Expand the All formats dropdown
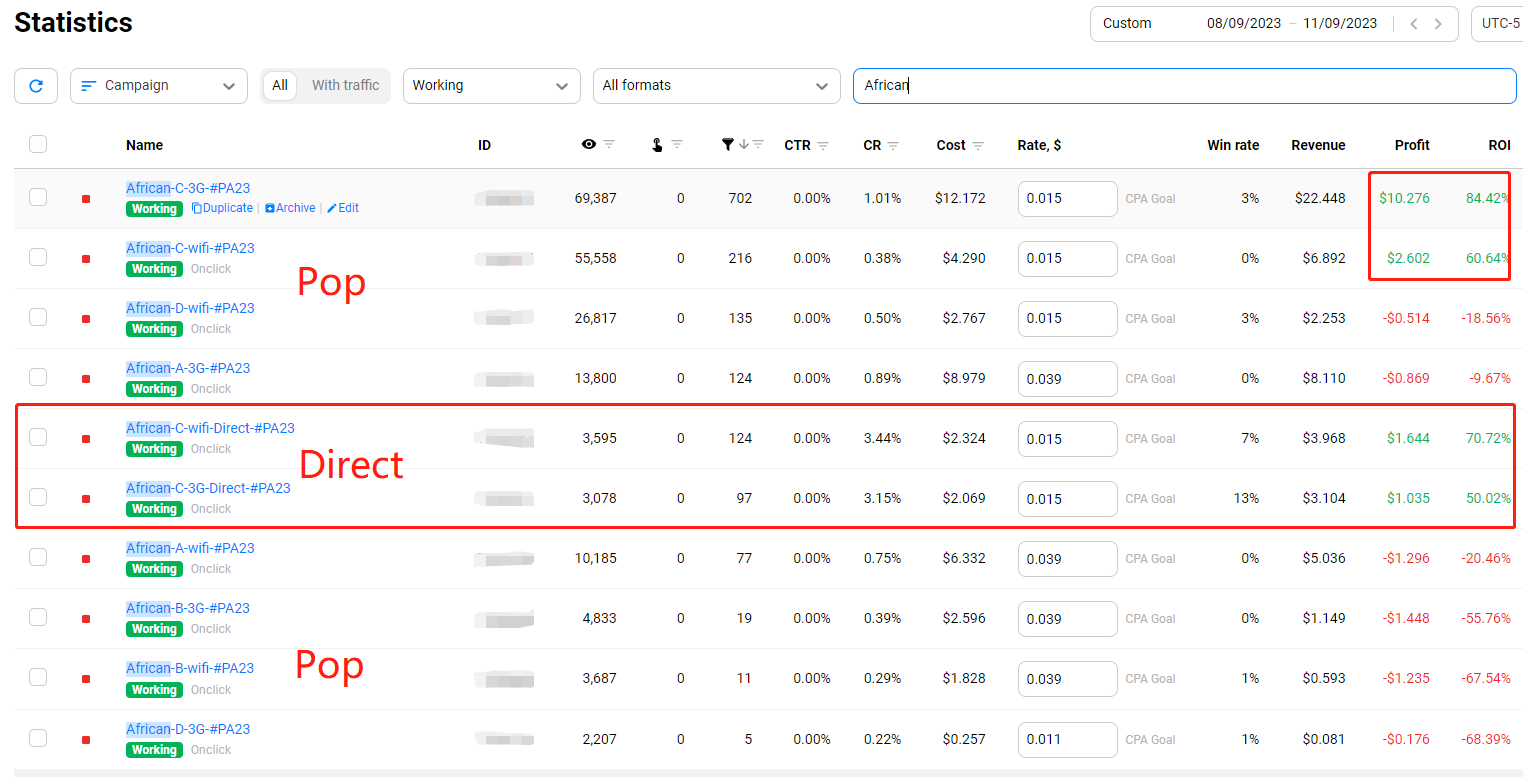 [x=716, y=86]
